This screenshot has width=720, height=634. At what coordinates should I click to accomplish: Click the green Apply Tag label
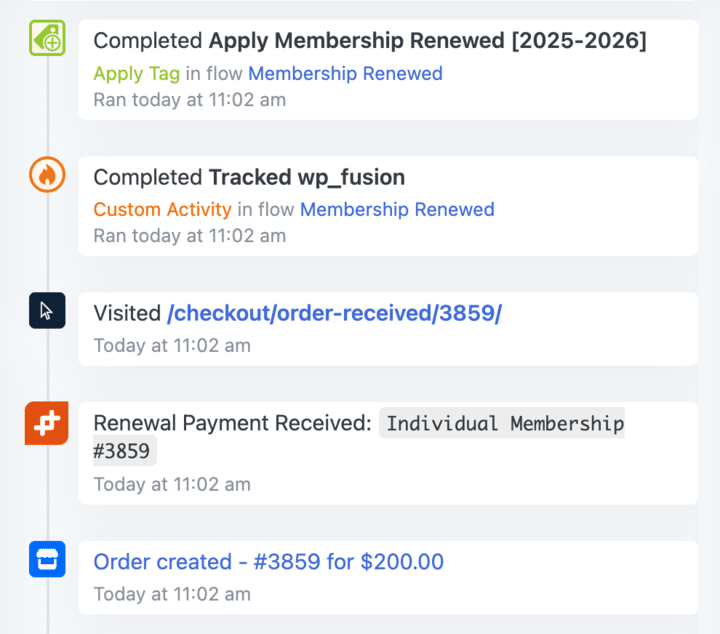(x=135, y=73)
